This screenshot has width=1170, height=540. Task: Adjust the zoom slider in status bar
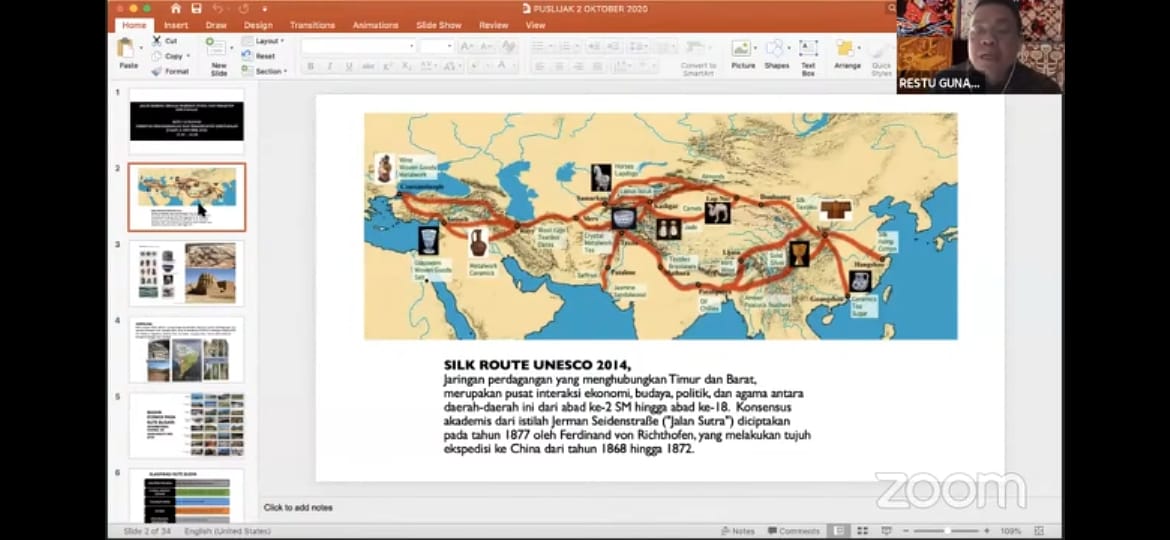[x=948, y=531]
